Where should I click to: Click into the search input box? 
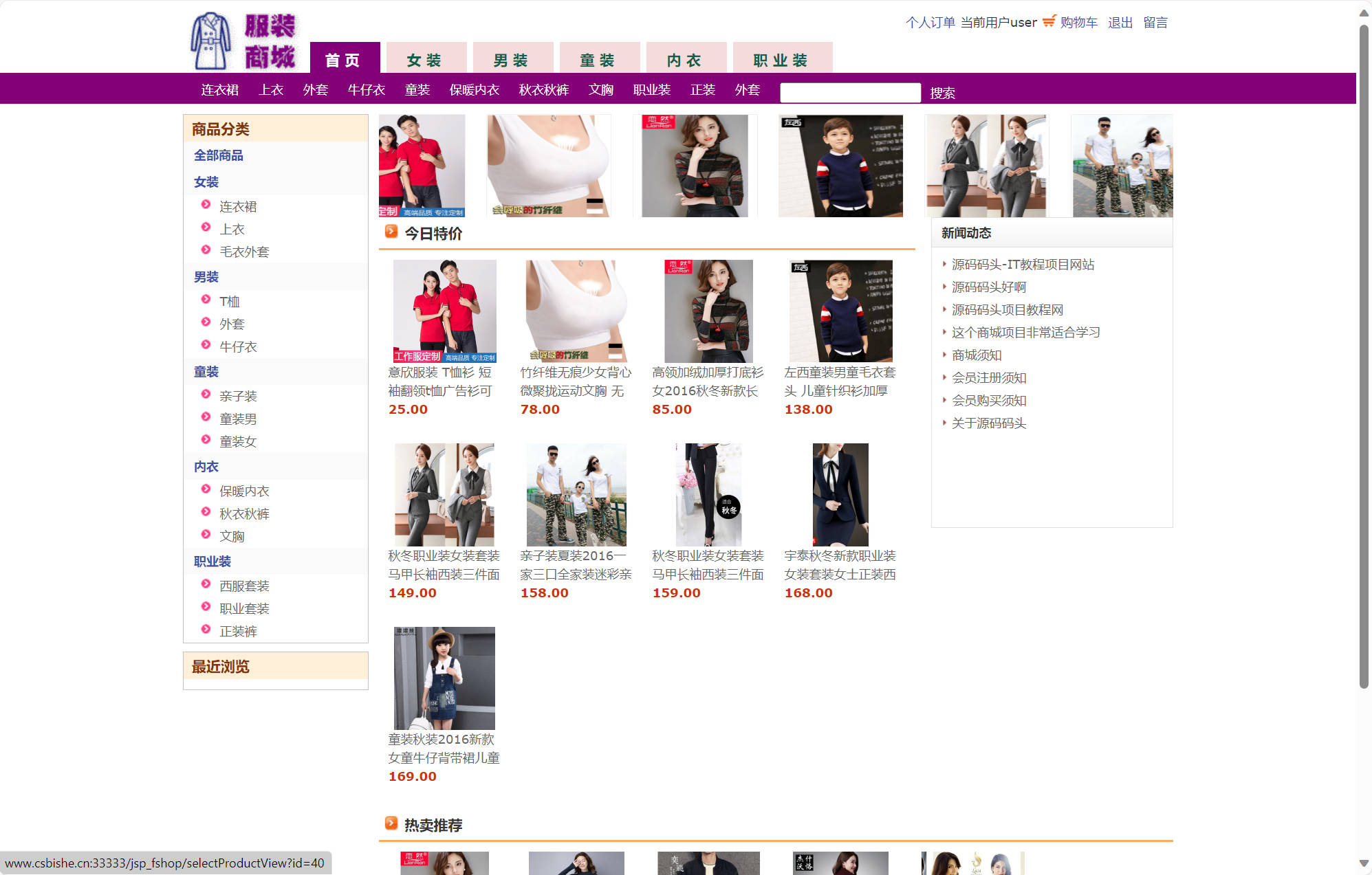tap(850, 92)
